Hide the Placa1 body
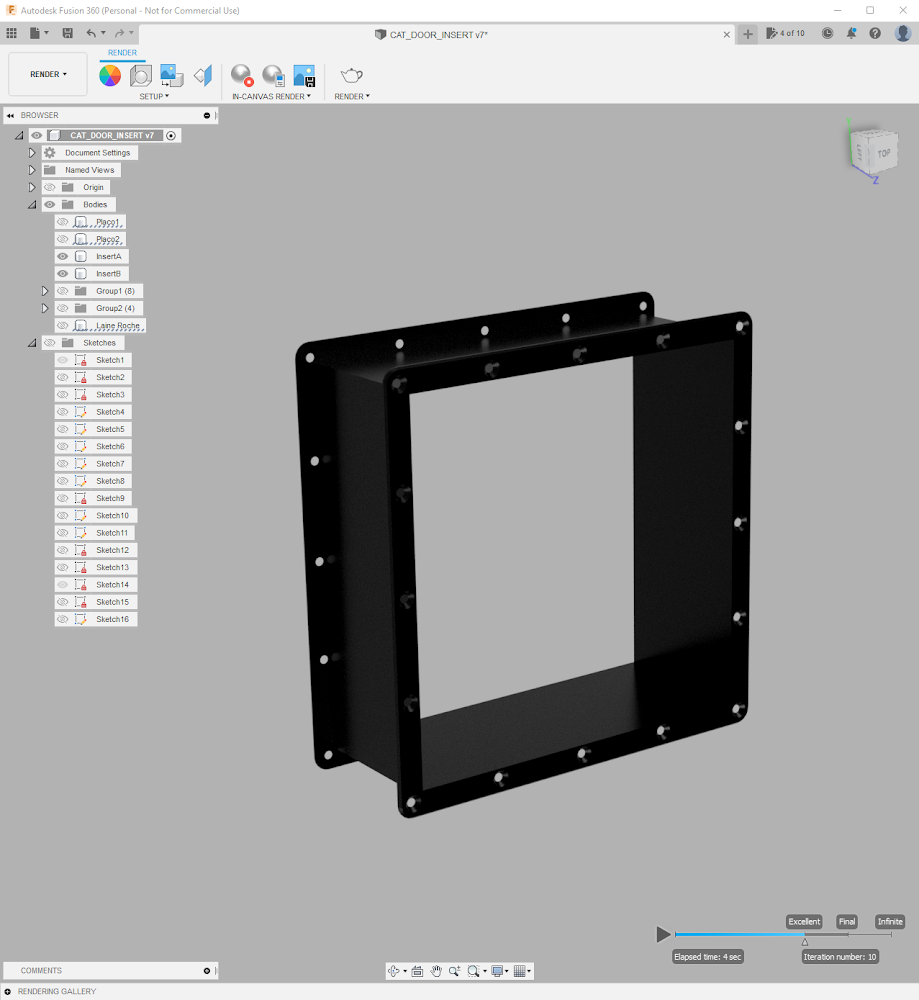 (63, 221)
